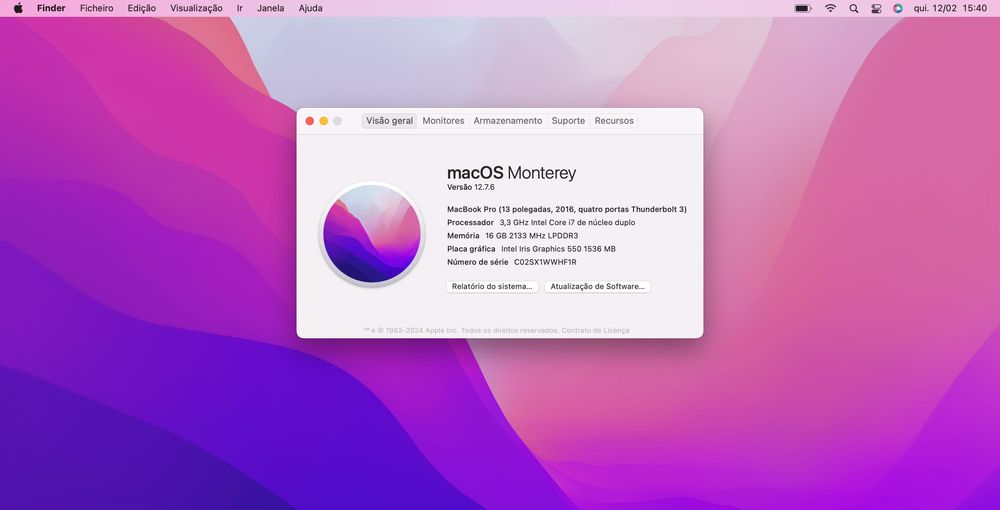
Task: Click Relatório do sistema button
Action: [492, 287]
